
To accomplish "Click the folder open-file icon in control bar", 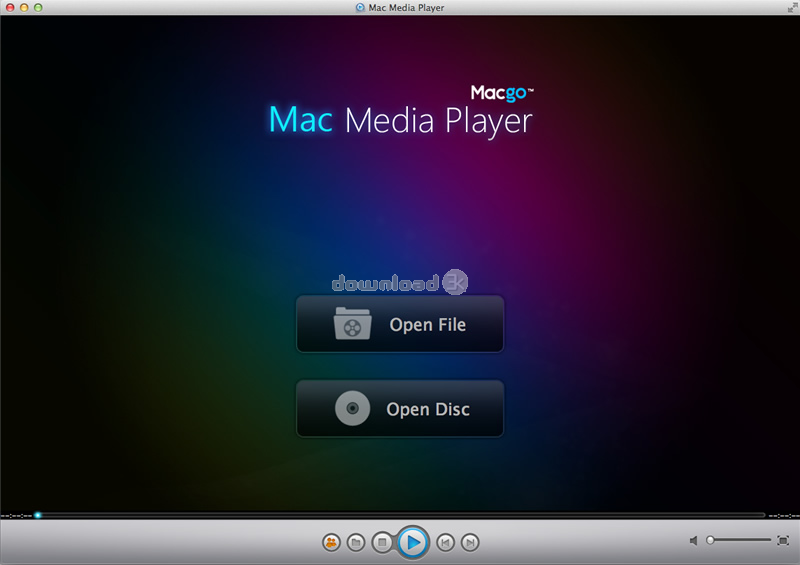I will tap(356, 542).
